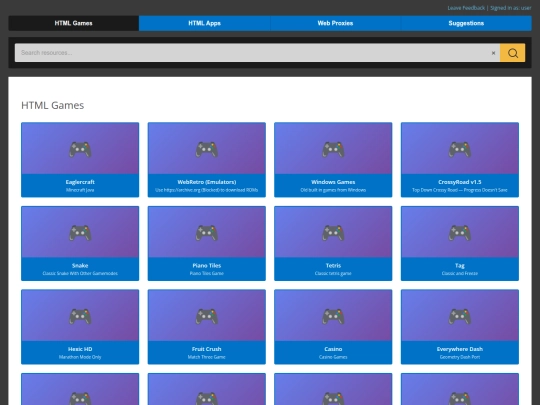
Task: Go to the Web Proxies tab
Action: pyautogui.click(x=335, y=23)
